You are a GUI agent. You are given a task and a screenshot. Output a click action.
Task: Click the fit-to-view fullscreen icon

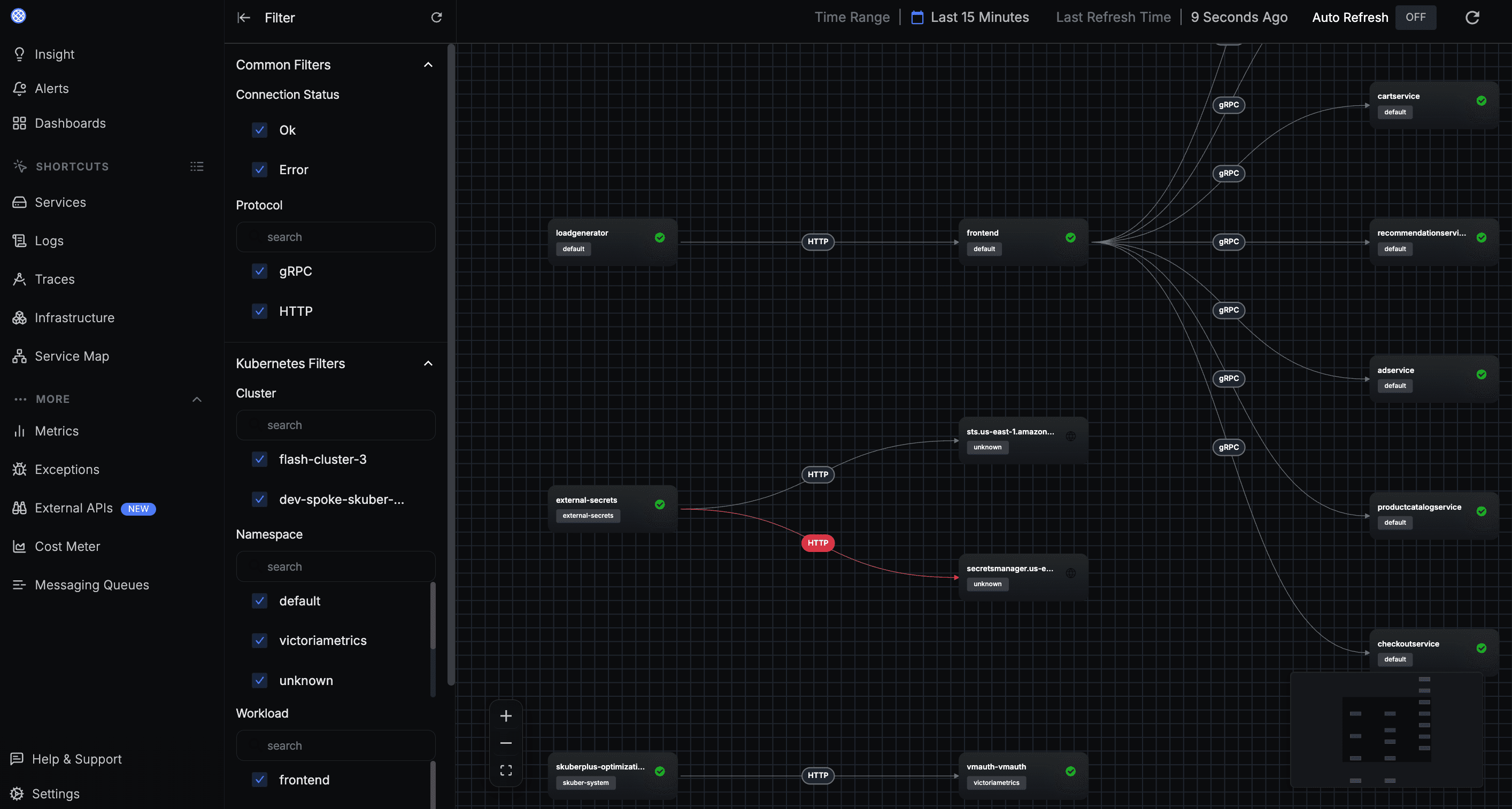click(505, 769)
